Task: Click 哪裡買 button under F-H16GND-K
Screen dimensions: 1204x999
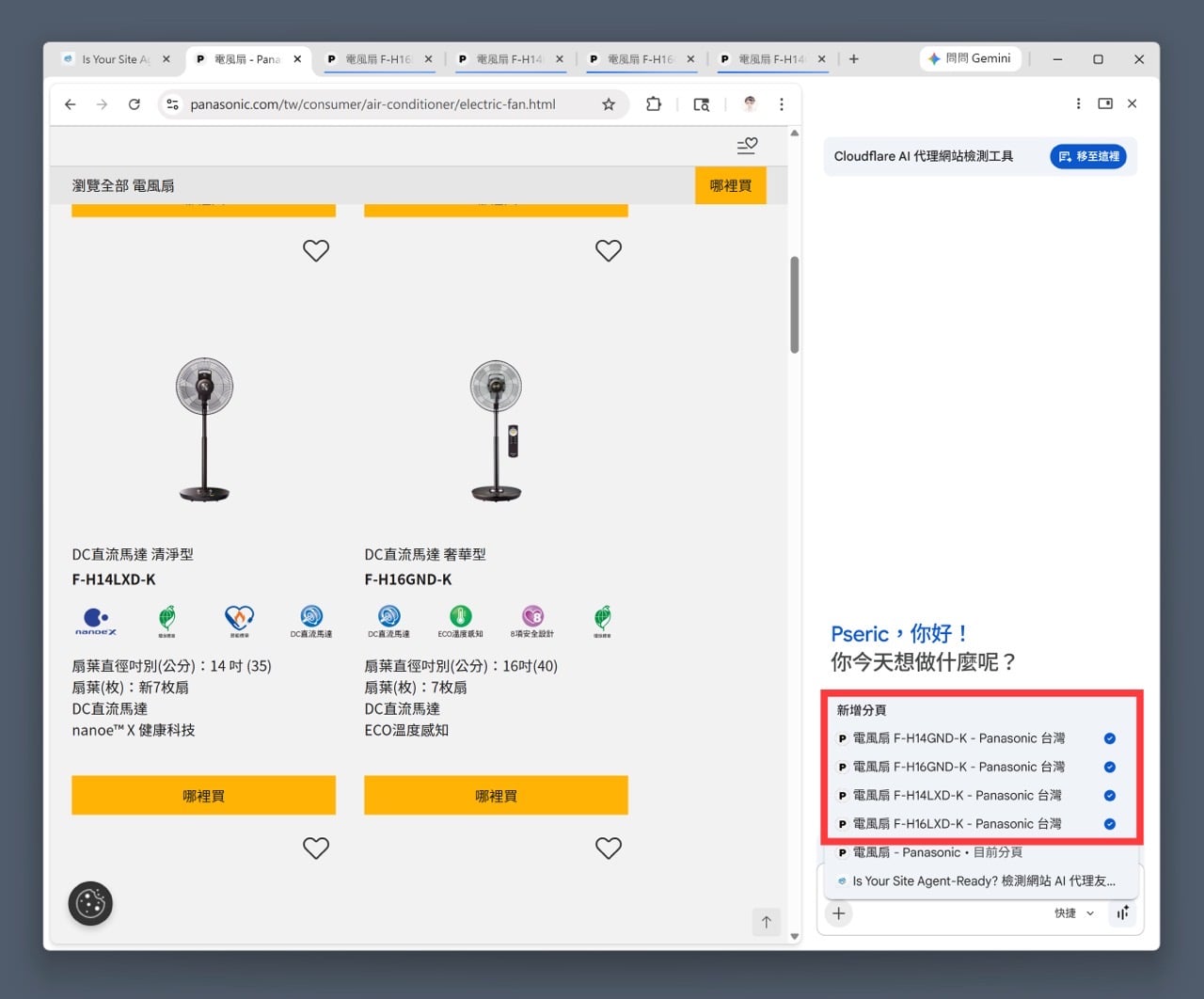Action: point(496,796)
